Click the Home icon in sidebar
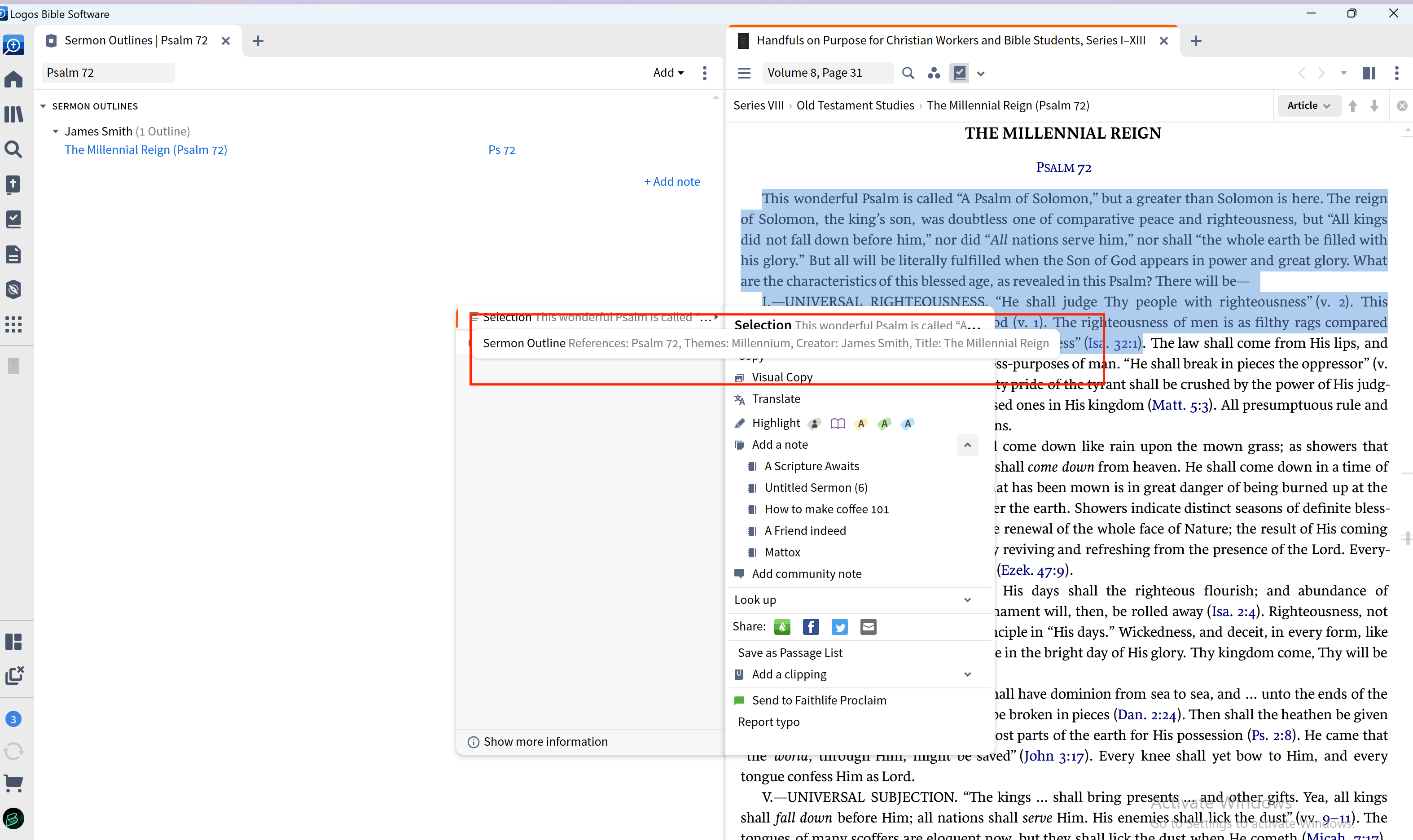Screen dimensions: 1413x840 point(13,79)
